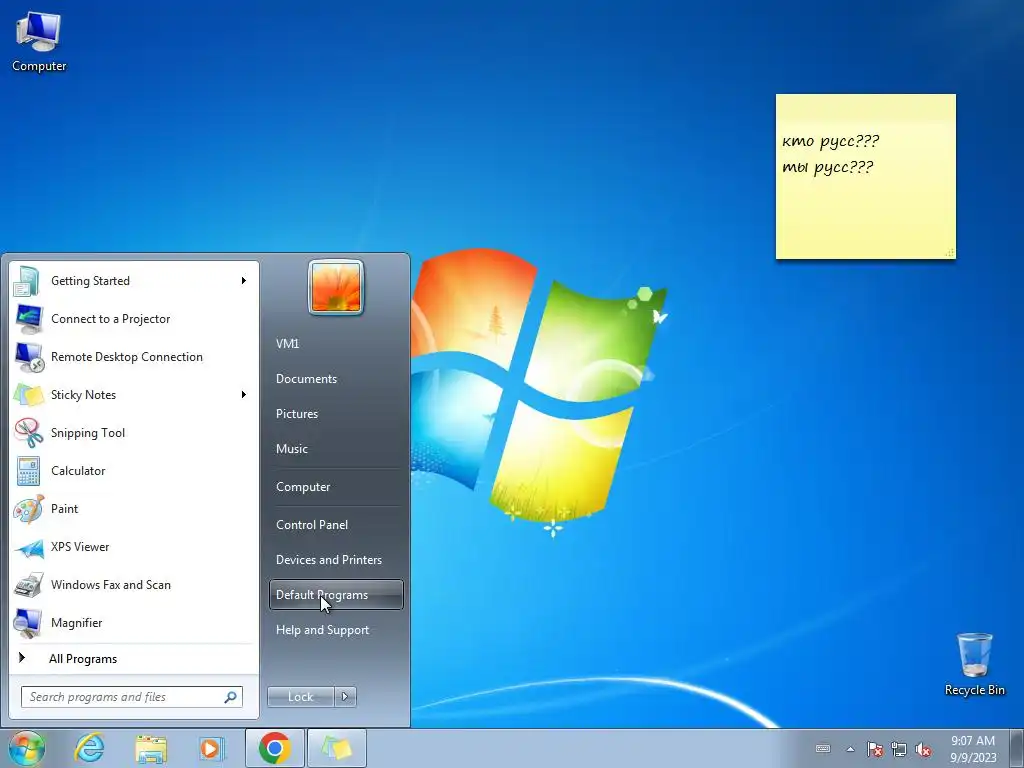1024x768 pixels.
Task: Show hidden tray icons arrow
Action: pyautogui.click(x=850, y=749)
